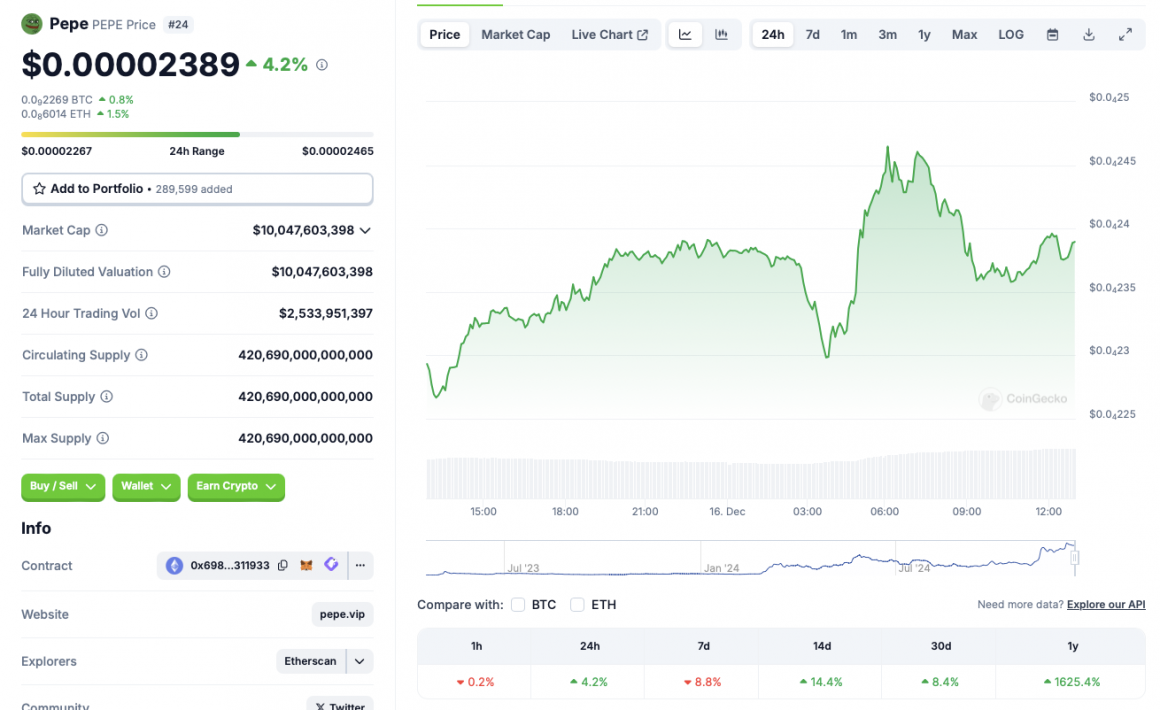
Task: Select the line chart view icon
Action: (685, 34)
